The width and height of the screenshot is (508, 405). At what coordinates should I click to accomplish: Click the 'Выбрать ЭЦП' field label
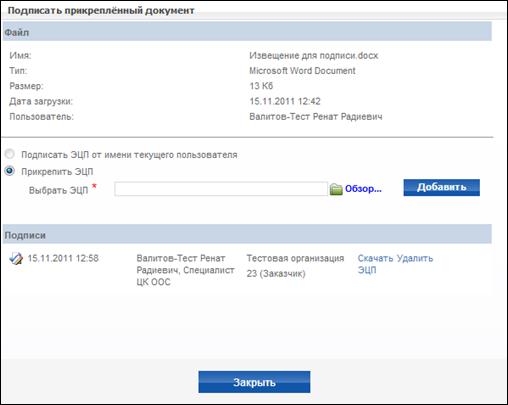click(58, 190)
